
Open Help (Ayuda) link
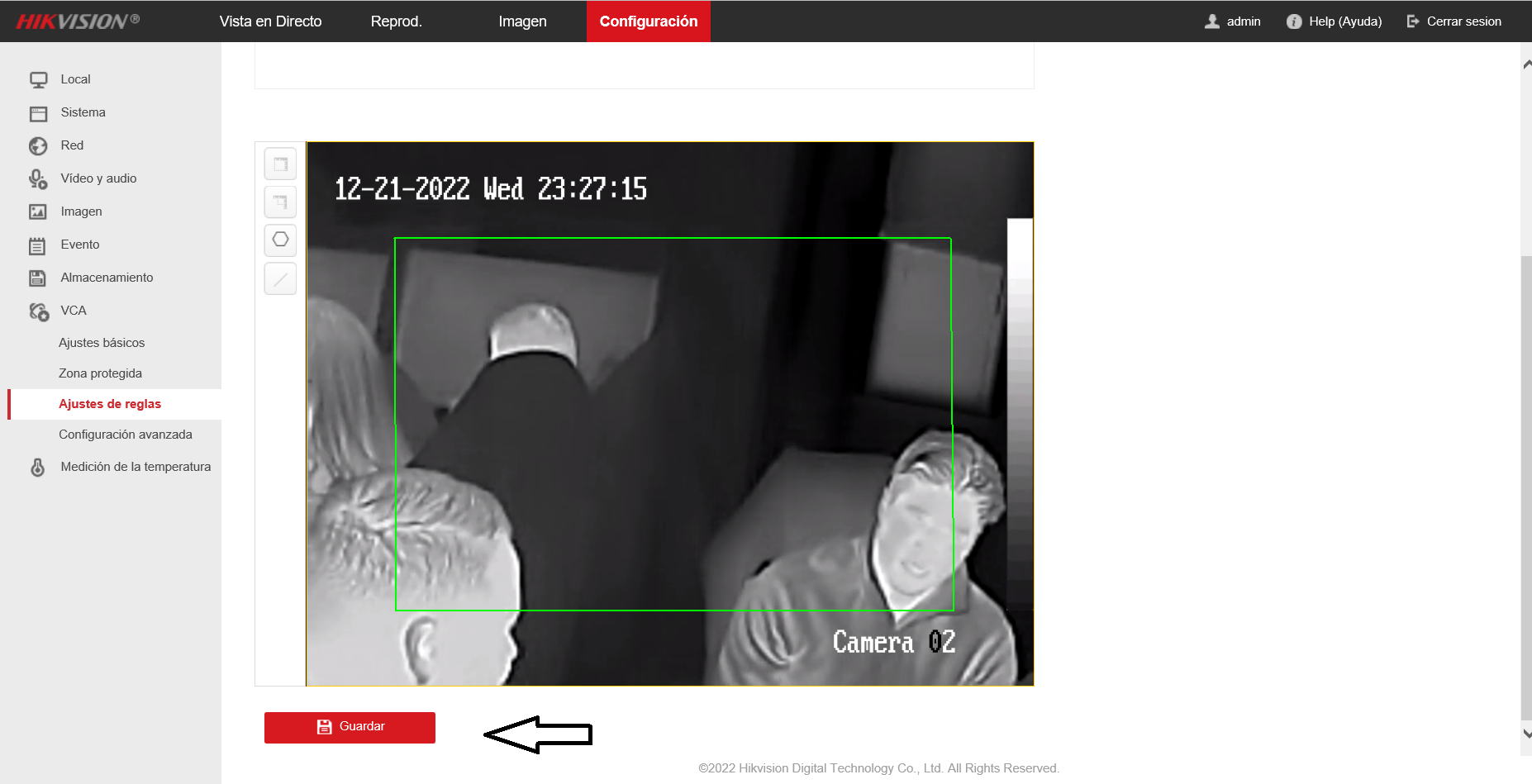[1335, 21]
